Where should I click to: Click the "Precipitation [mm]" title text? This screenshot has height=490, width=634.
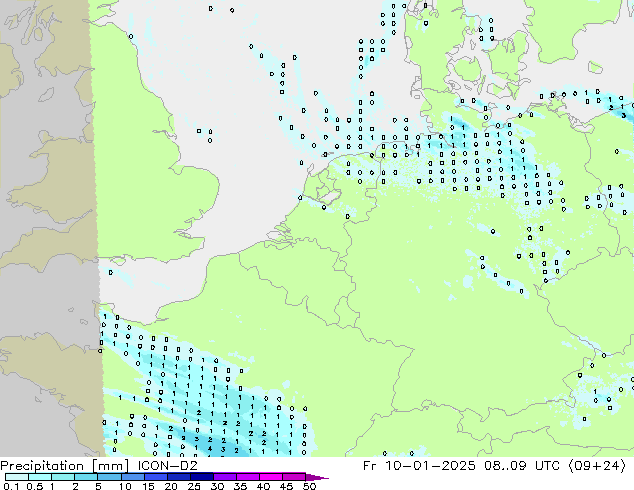click(65, 466)
